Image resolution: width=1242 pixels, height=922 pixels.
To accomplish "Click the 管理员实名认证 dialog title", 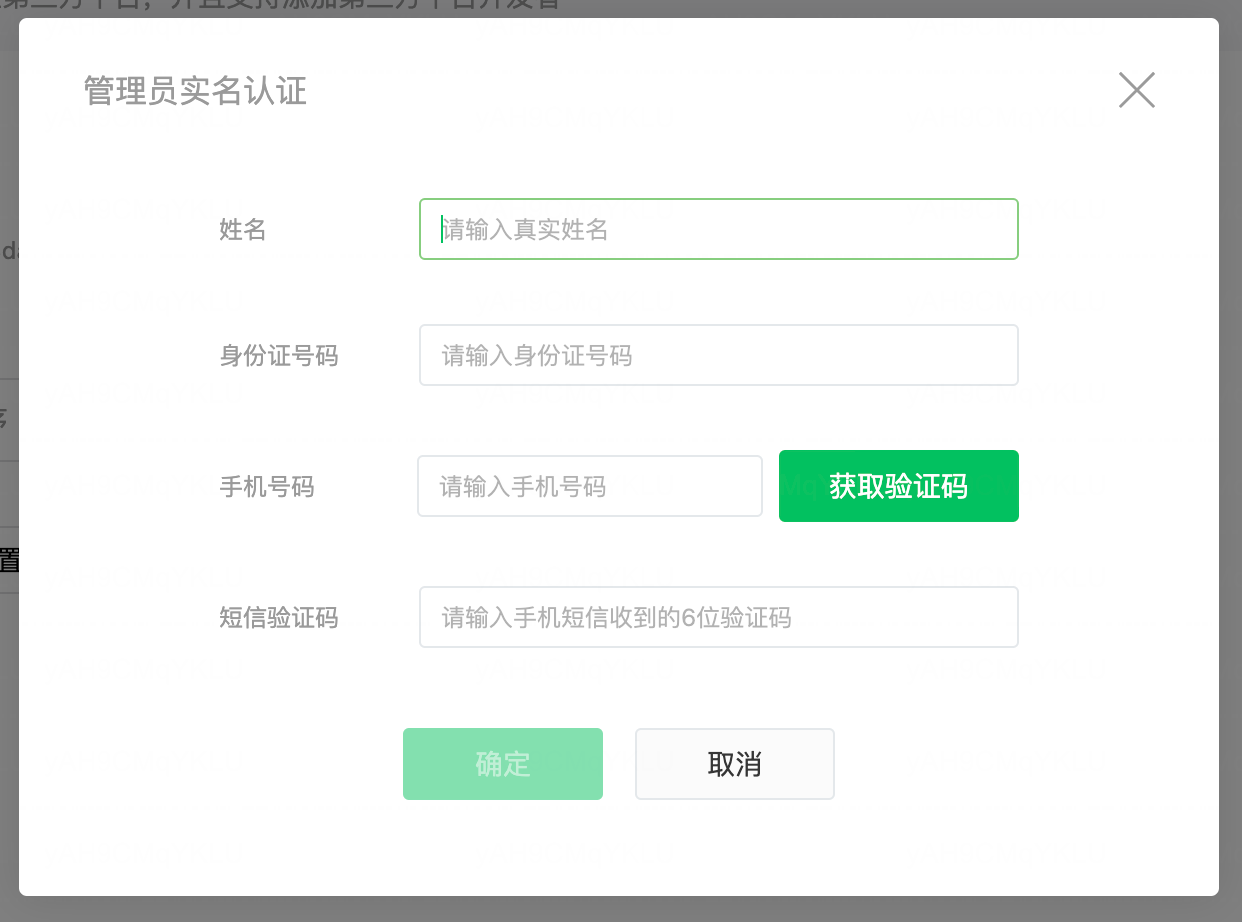I will 195,91.
